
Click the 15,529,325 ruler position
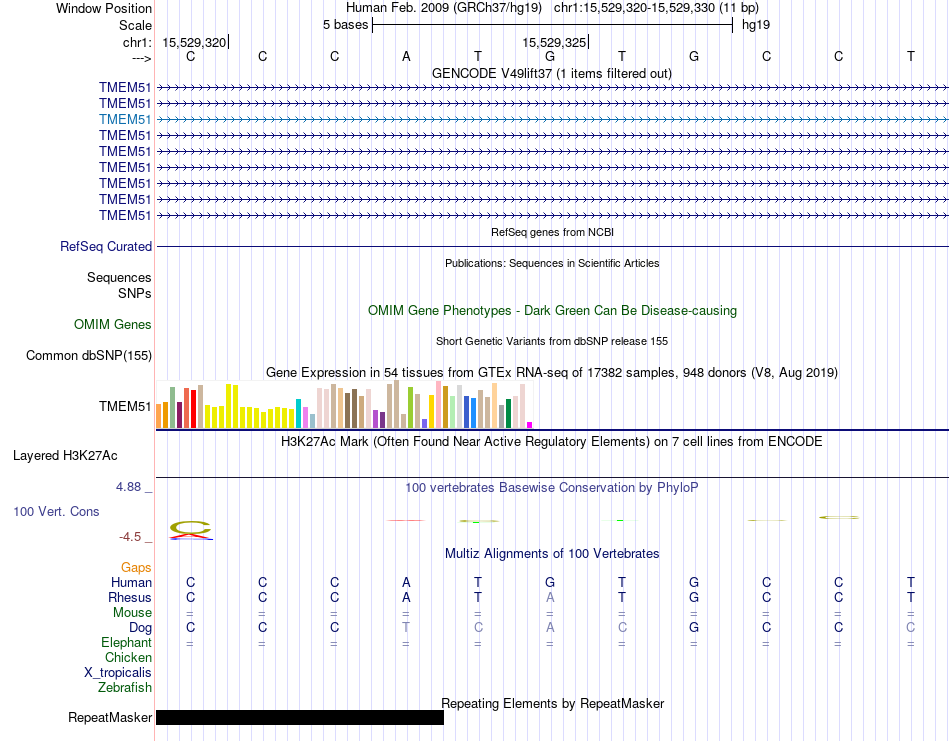(x=554, y=42)
